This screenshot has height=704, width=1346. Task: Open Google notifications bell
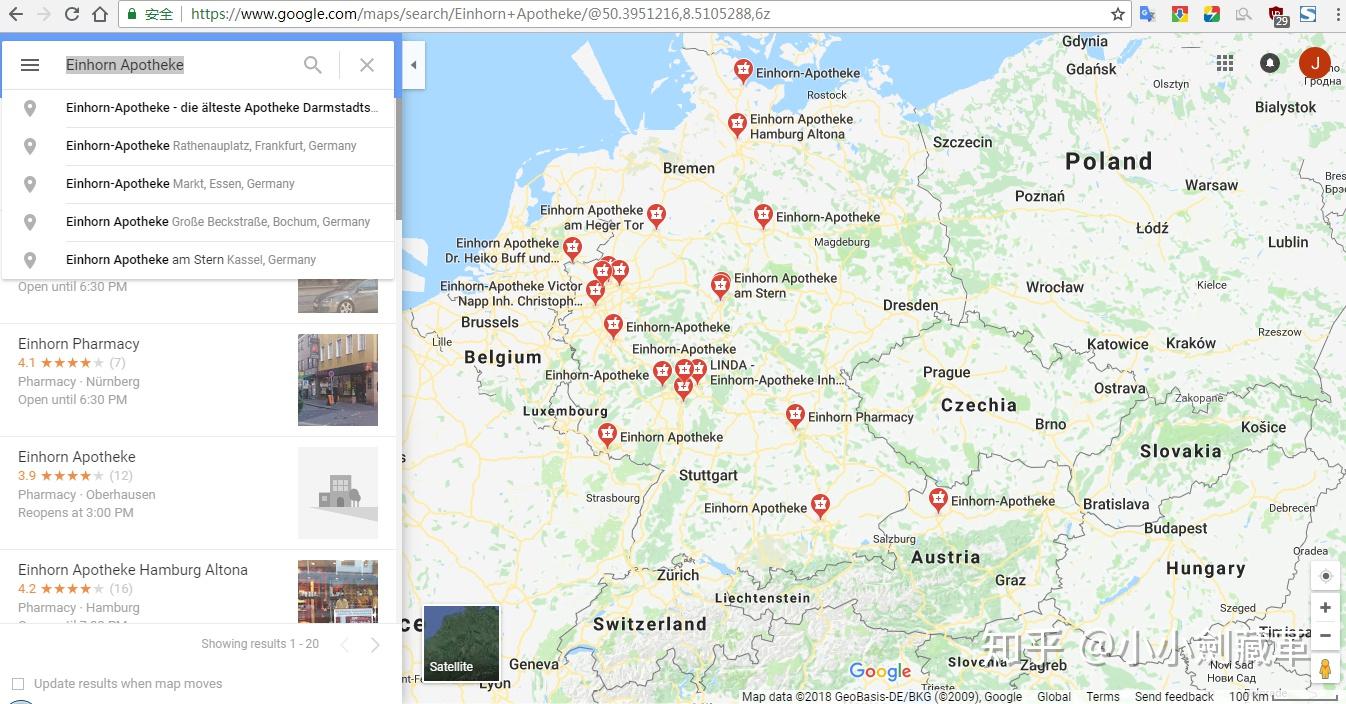[x=1270, y=63]
